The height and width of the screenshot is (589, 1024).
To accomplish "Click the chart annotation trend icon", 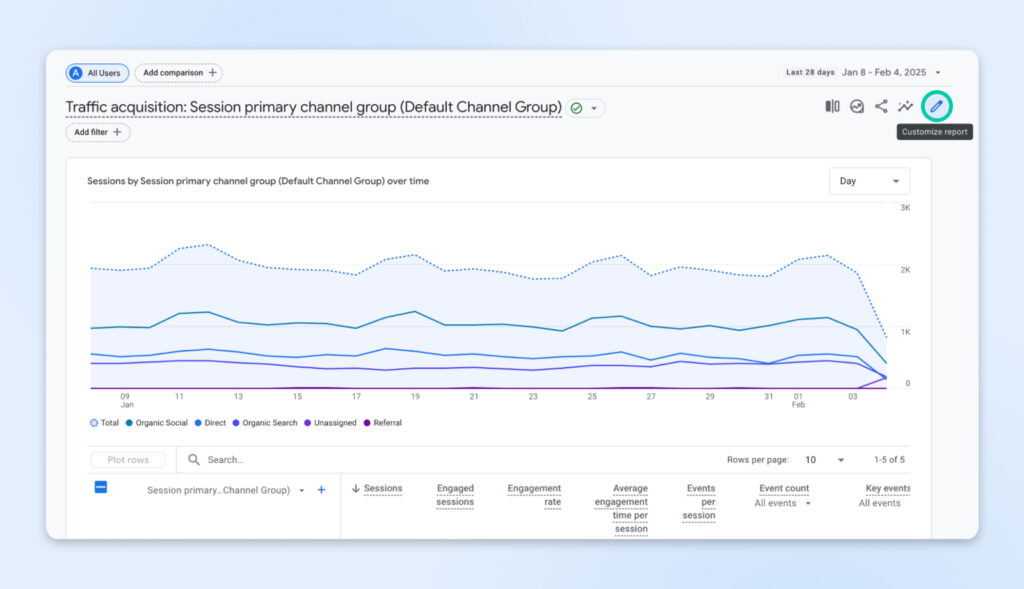I will pyautogui.click(x=857, y=106).
